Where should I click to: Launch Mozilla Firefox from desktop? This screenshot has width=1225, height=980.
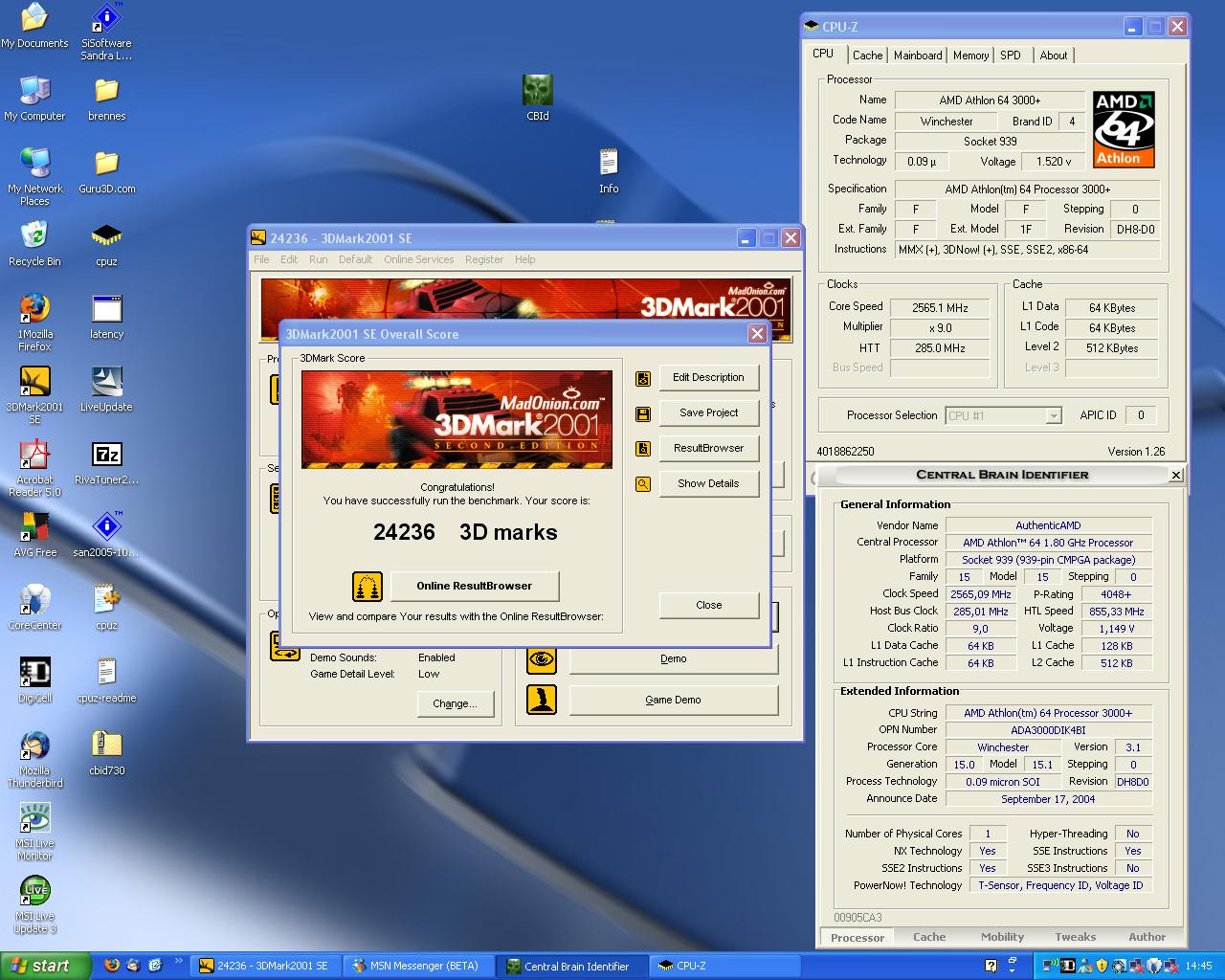coord(34,323)
